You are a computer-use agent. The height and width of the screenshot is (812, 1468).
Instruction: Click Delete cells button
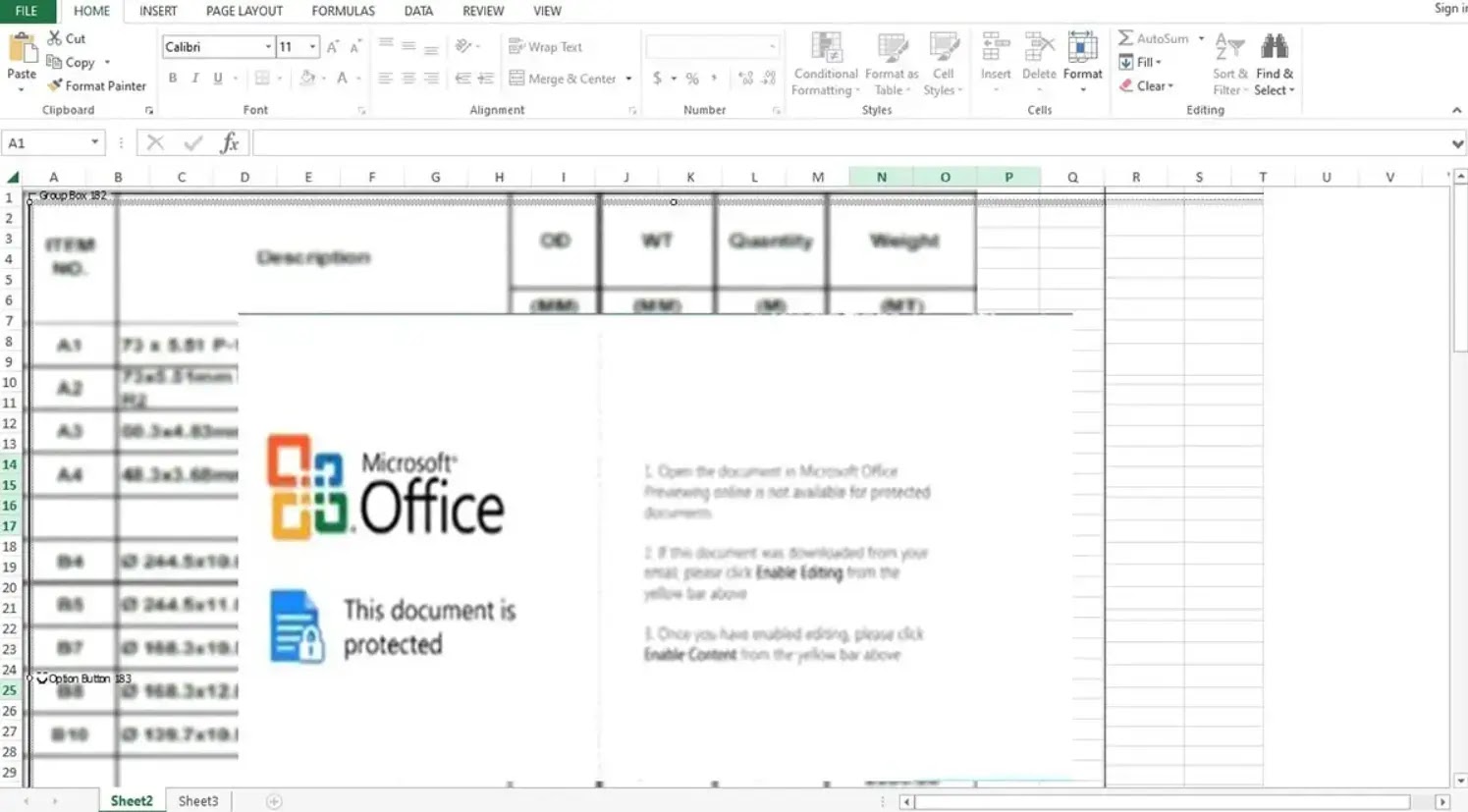pyautogui.click(x=1039, y=62)
